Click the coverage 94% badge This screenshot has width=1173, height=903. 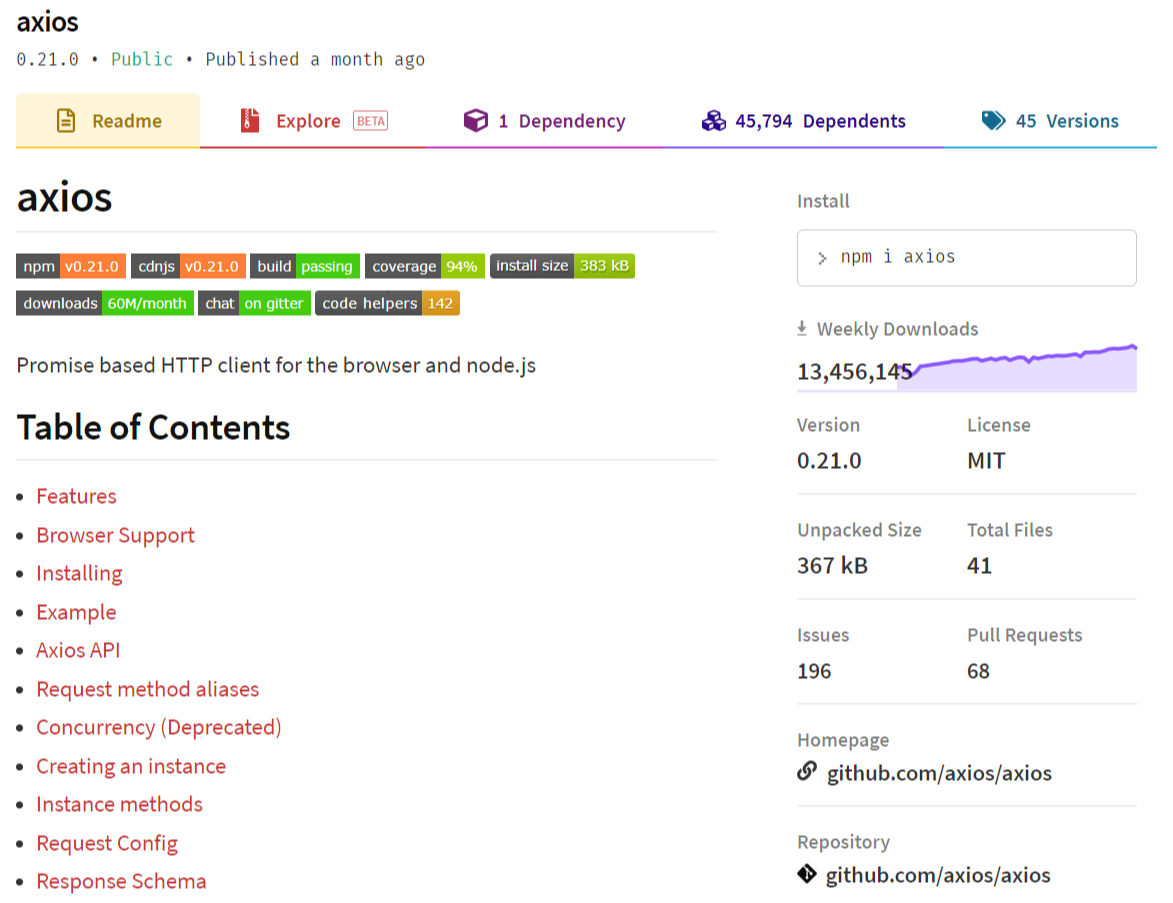pos(425,266)
